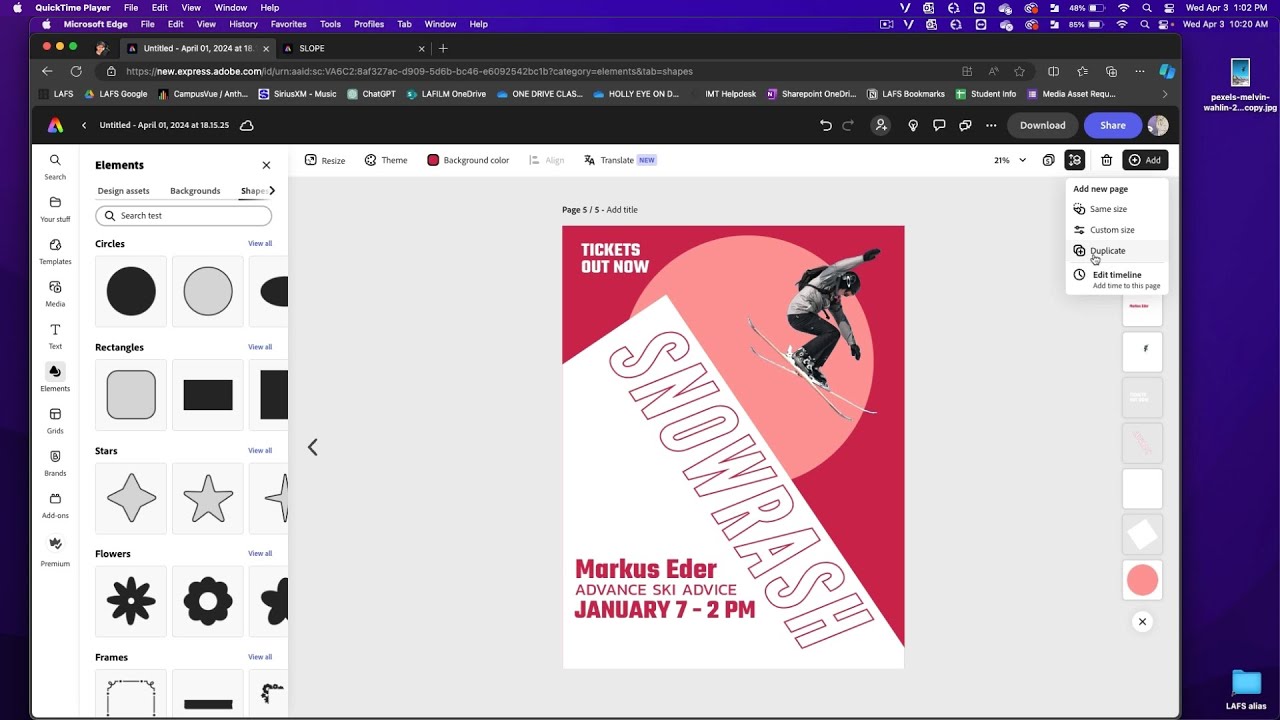Go back with the header chevron beside Untitled

pos(84,125)
